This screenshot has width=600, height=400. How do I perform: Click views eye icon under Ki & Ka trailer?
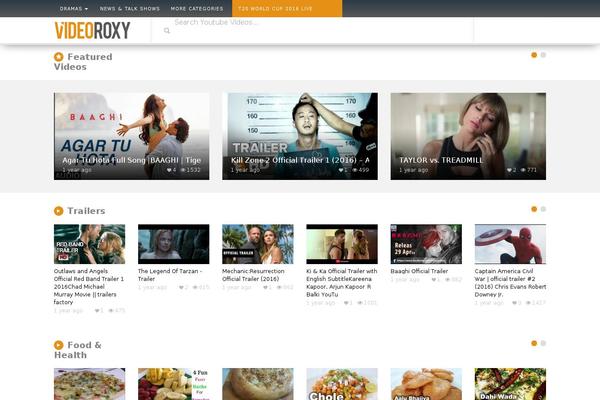[360, 303]
